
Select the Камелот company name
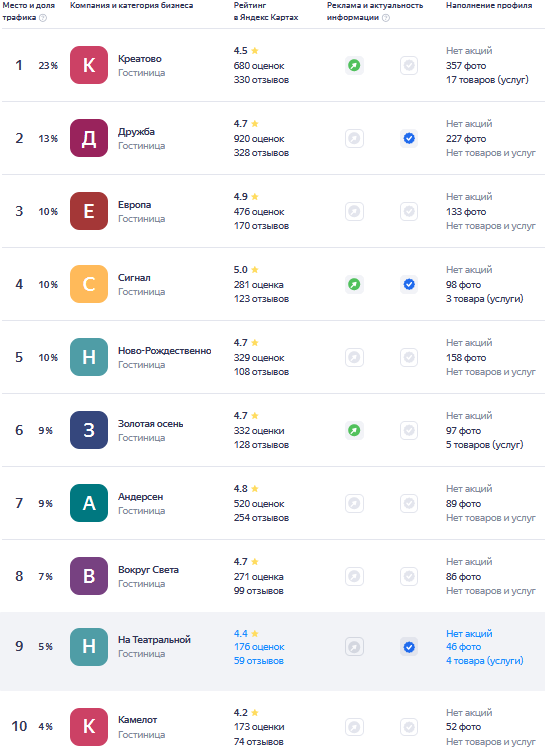[x=138, y=719]
